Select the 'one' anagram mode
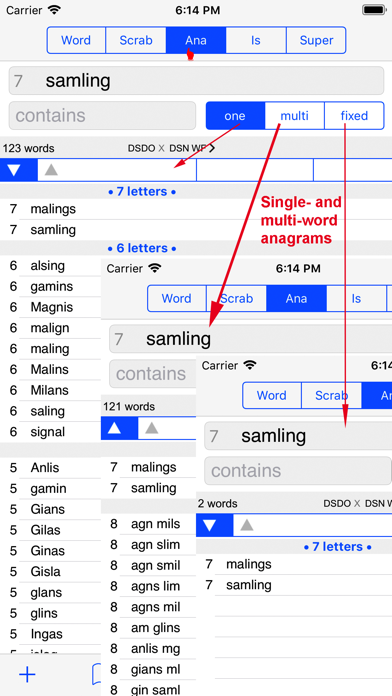 pyautogui.click(x=235, y=116)
